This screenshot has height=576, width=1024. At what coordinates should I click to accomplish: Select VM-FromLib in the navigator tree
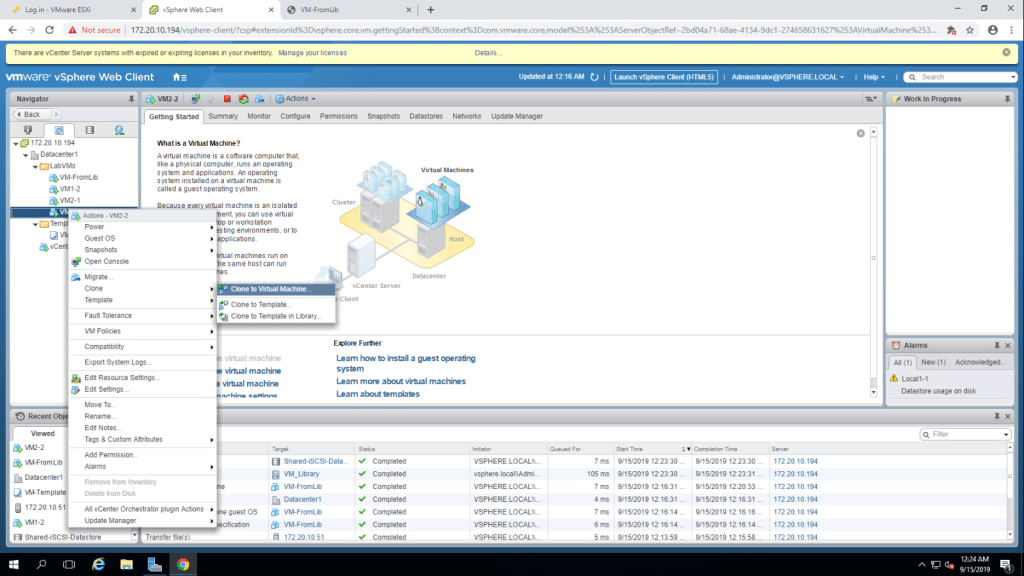coord(78,177)
